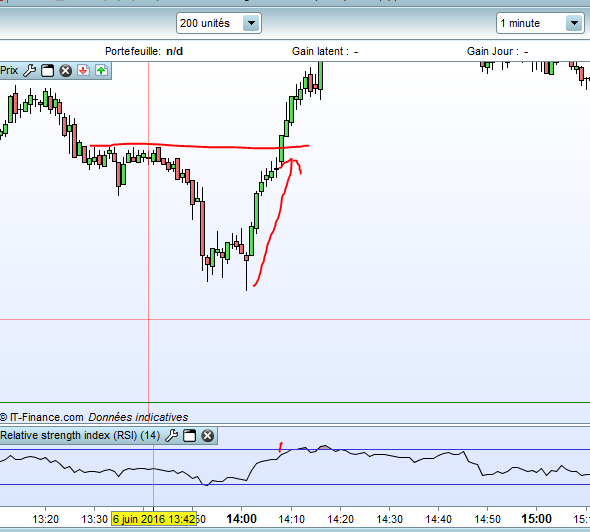Screen dimensions: 590x532
Task: Open the Prix panel settings wrench
Action: tap(29, 70)
